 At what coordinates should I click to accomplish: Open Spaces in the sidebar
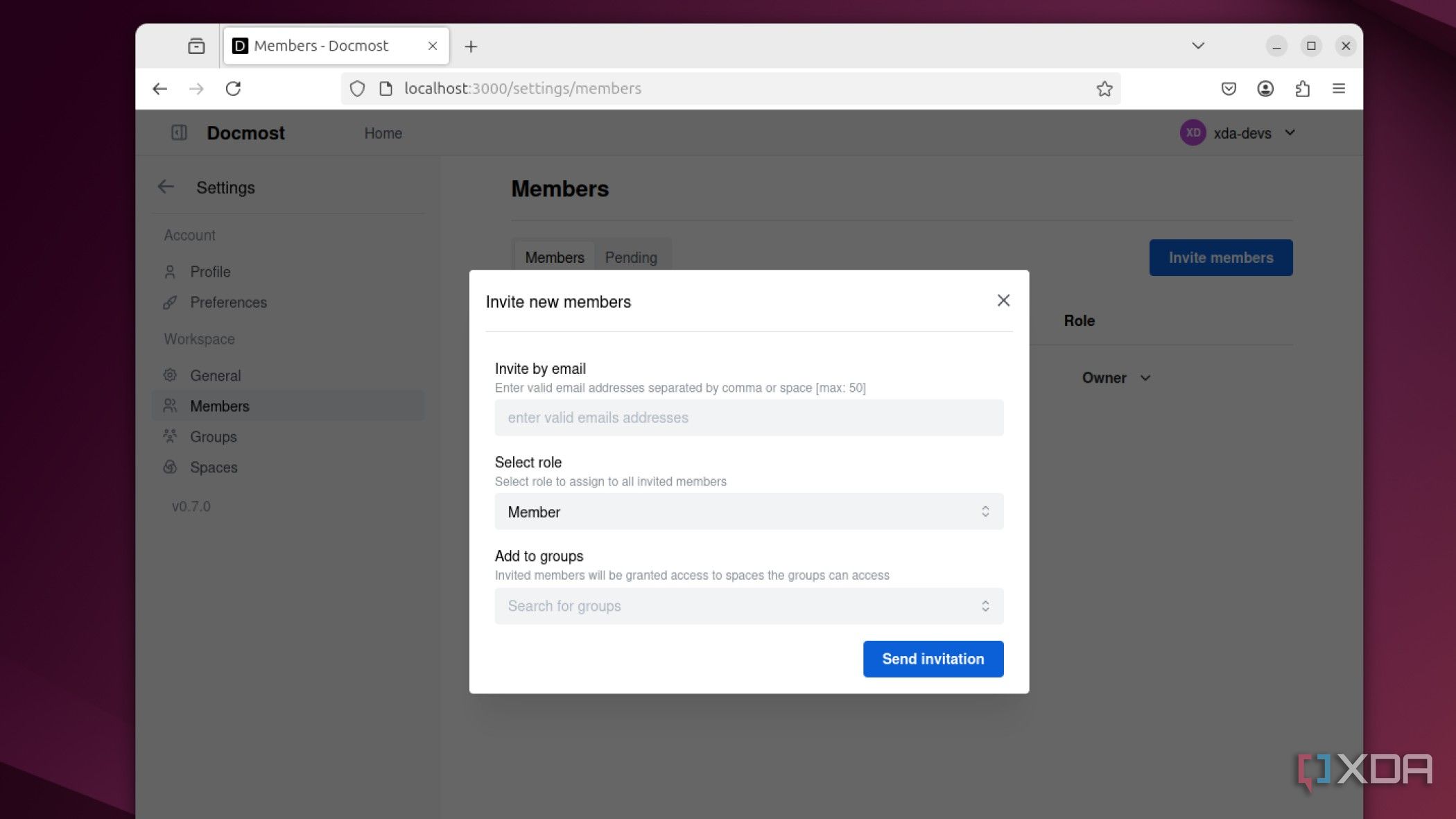288,467
